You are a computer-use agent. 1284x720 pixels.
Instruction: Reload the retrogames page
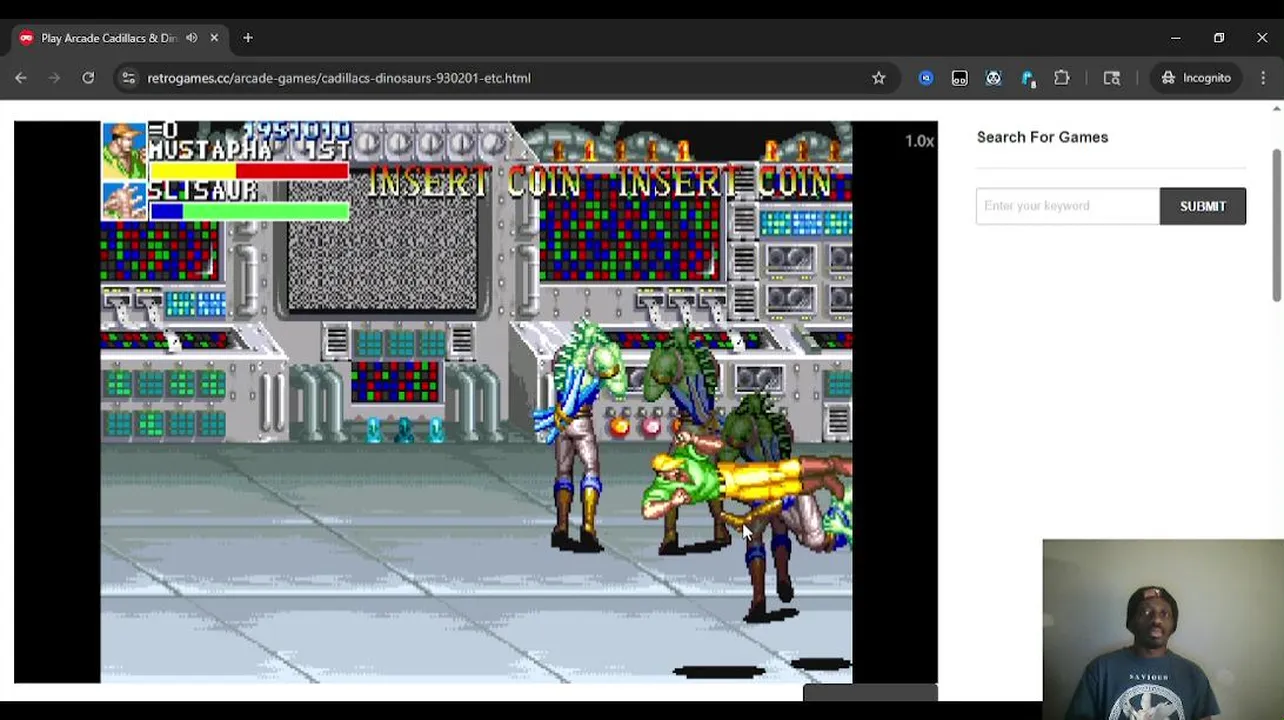[x=88, y=78]
